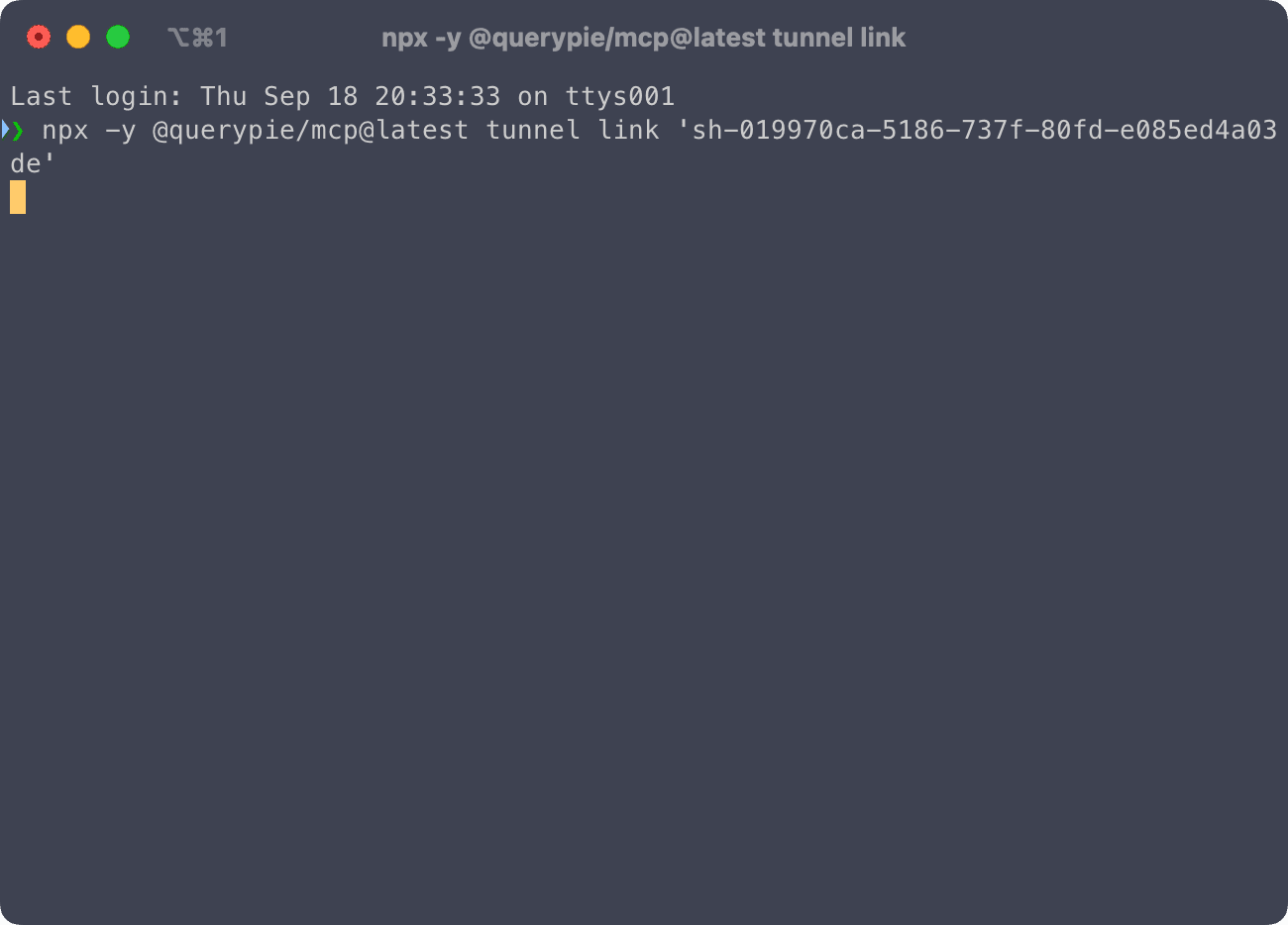Click the word 'tunnel' in the command
The width and height of the screenshot is (1288, 925).
point(532,130)
